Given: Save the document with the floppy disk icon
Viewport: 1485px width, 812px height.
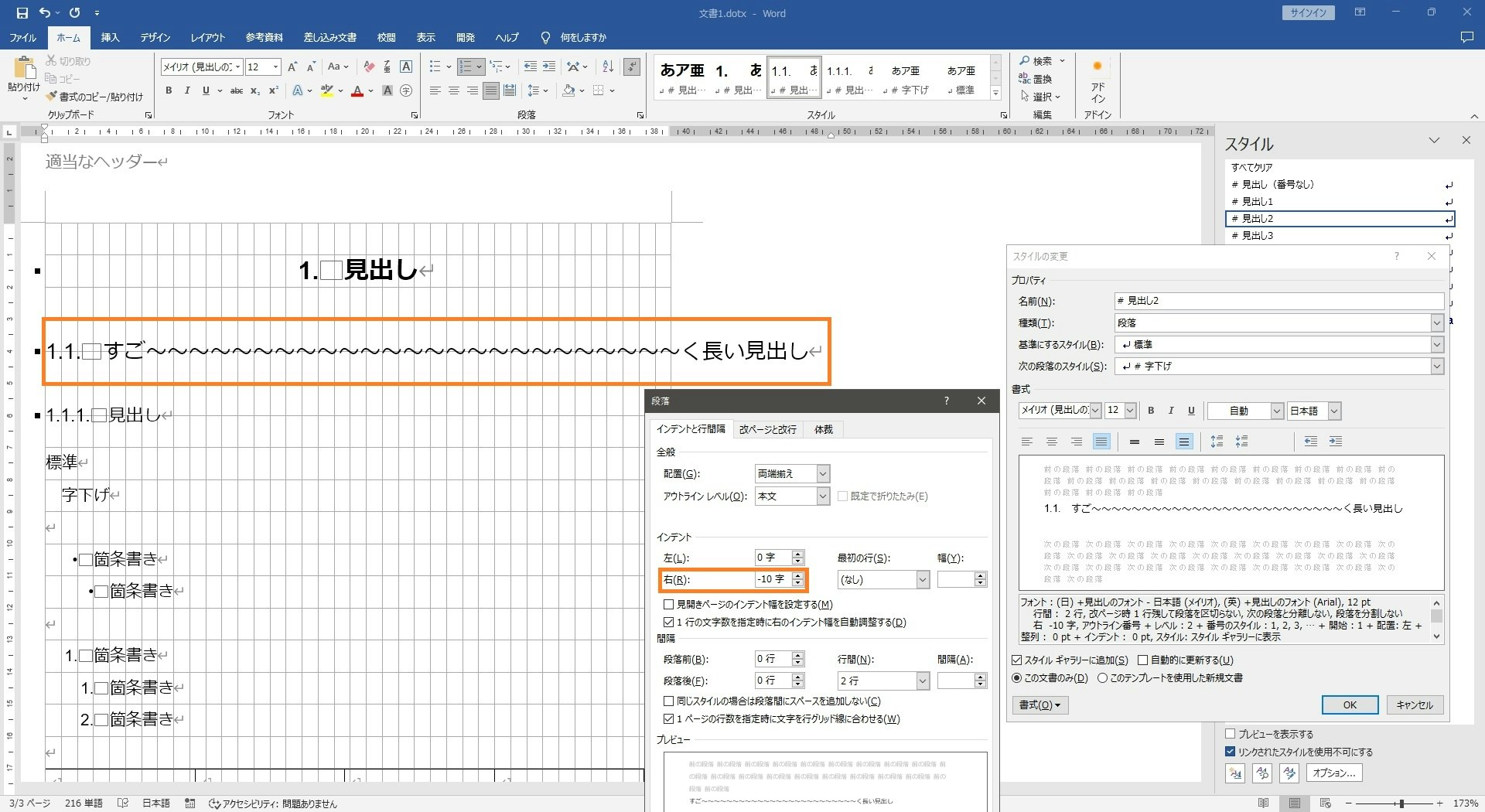Looking at the screenshot, I should (x=22, y=13).
